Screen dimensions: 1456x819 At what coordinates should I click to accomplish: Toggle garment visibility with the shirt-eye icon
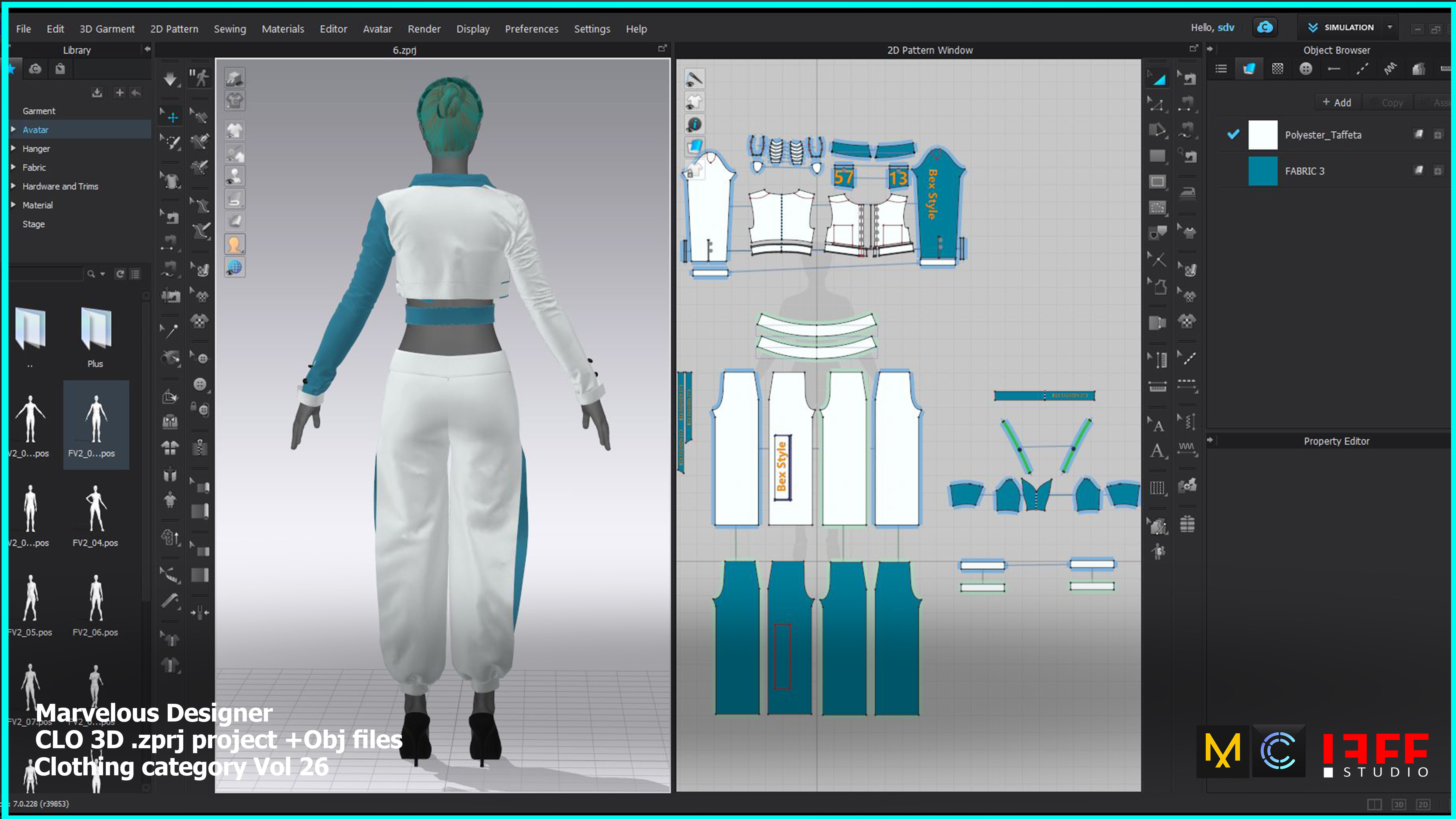235,130
